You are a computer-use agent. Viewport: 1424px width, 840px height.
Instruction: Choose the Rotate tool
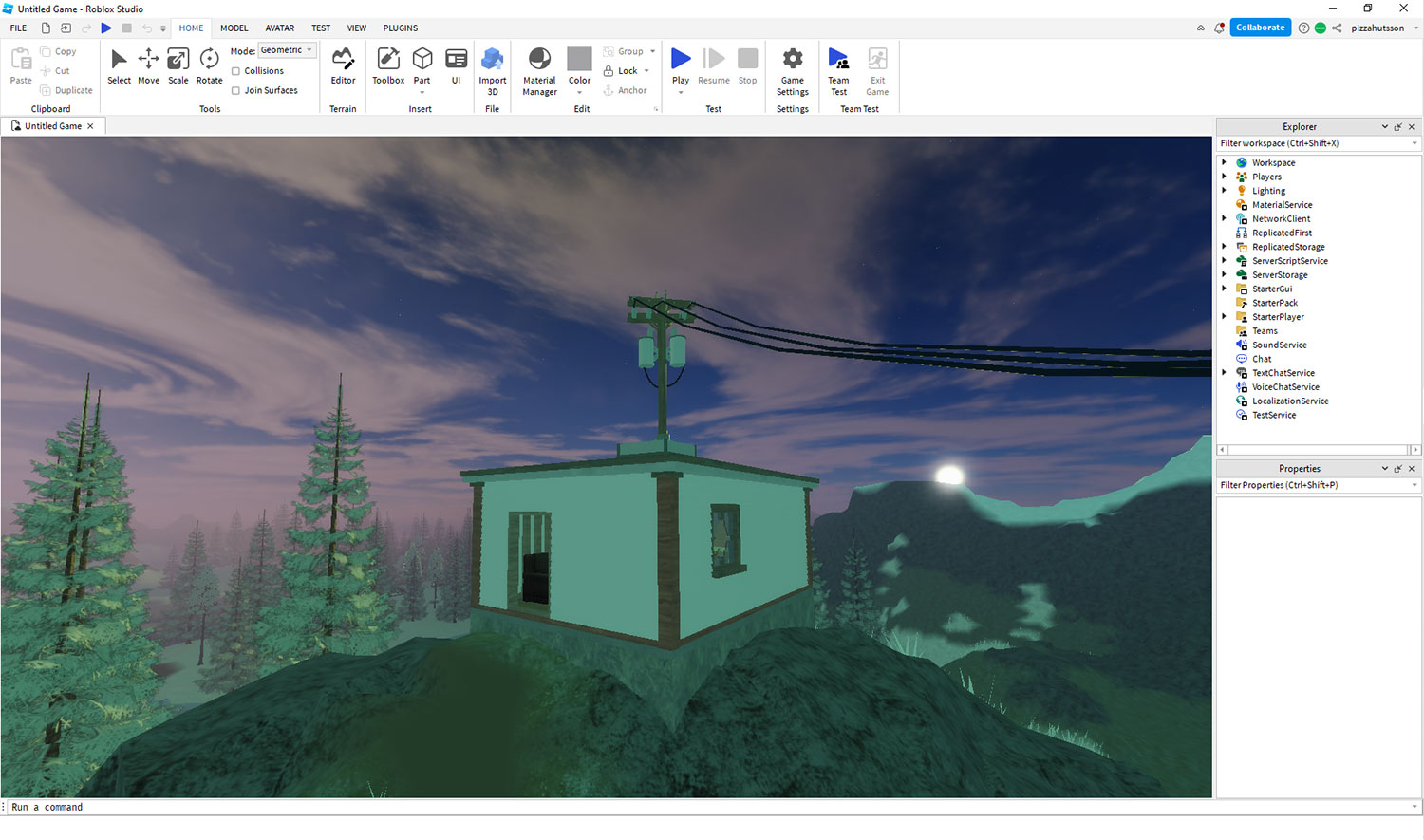[x=209, y=65]
